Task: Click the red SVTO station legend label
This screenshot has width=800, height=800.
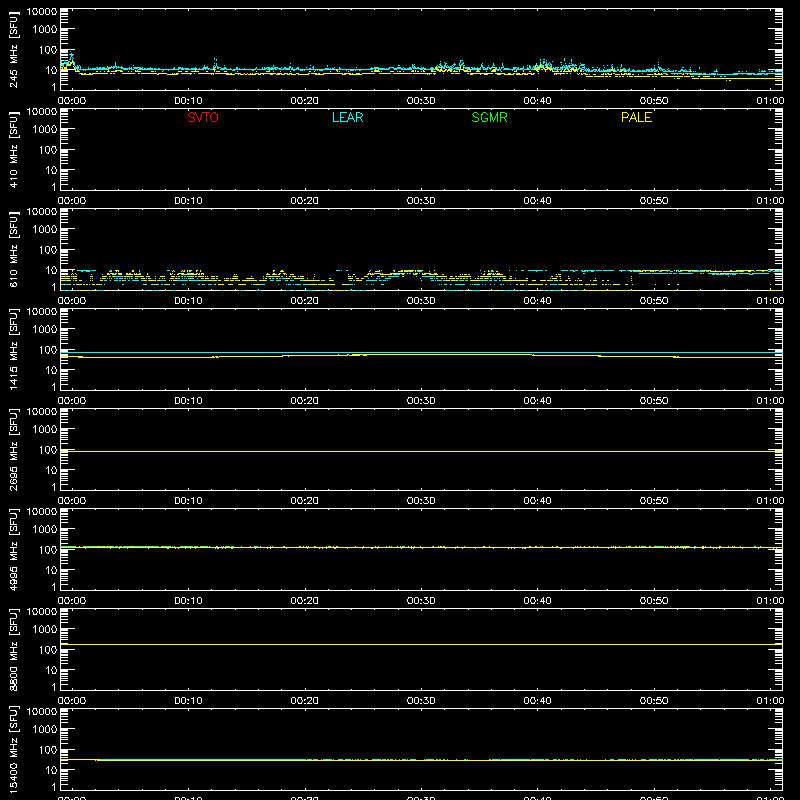Action: 203,117
